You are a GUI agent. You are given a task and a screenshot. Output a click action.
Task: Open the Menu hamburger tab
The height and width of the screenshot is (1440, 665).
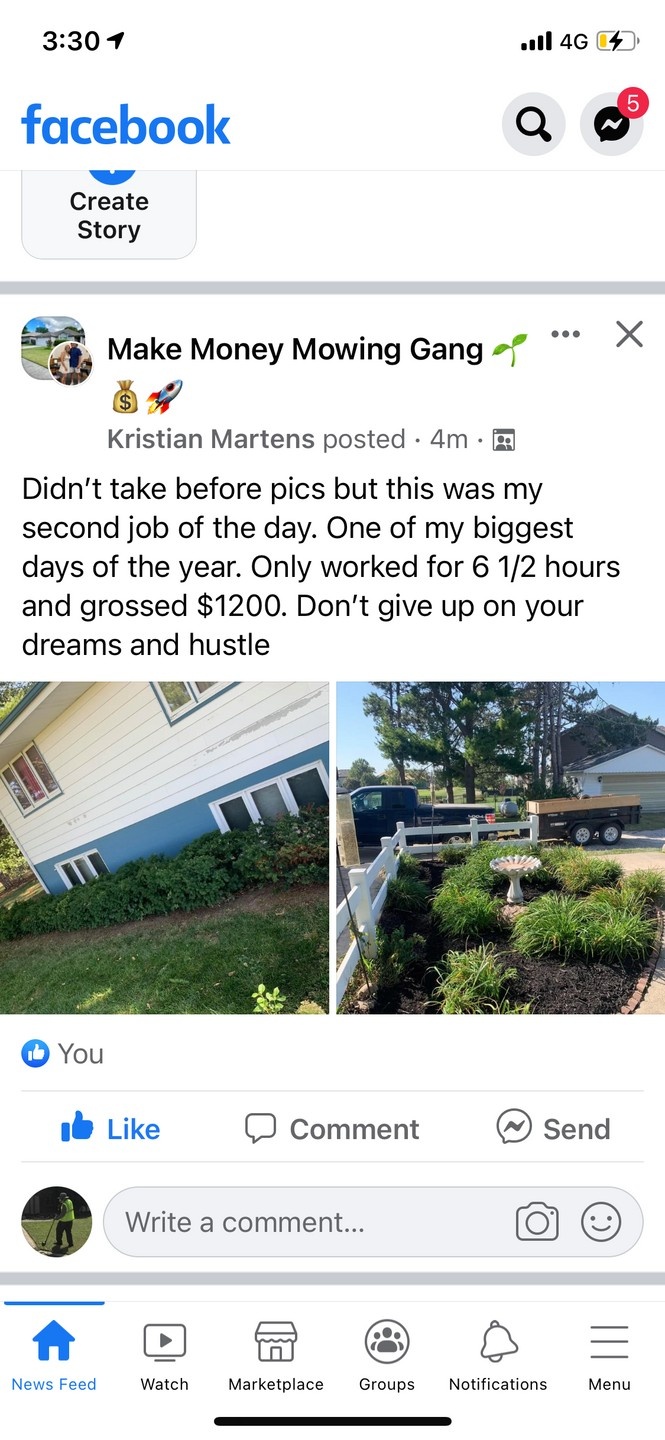pos(609,1356)
